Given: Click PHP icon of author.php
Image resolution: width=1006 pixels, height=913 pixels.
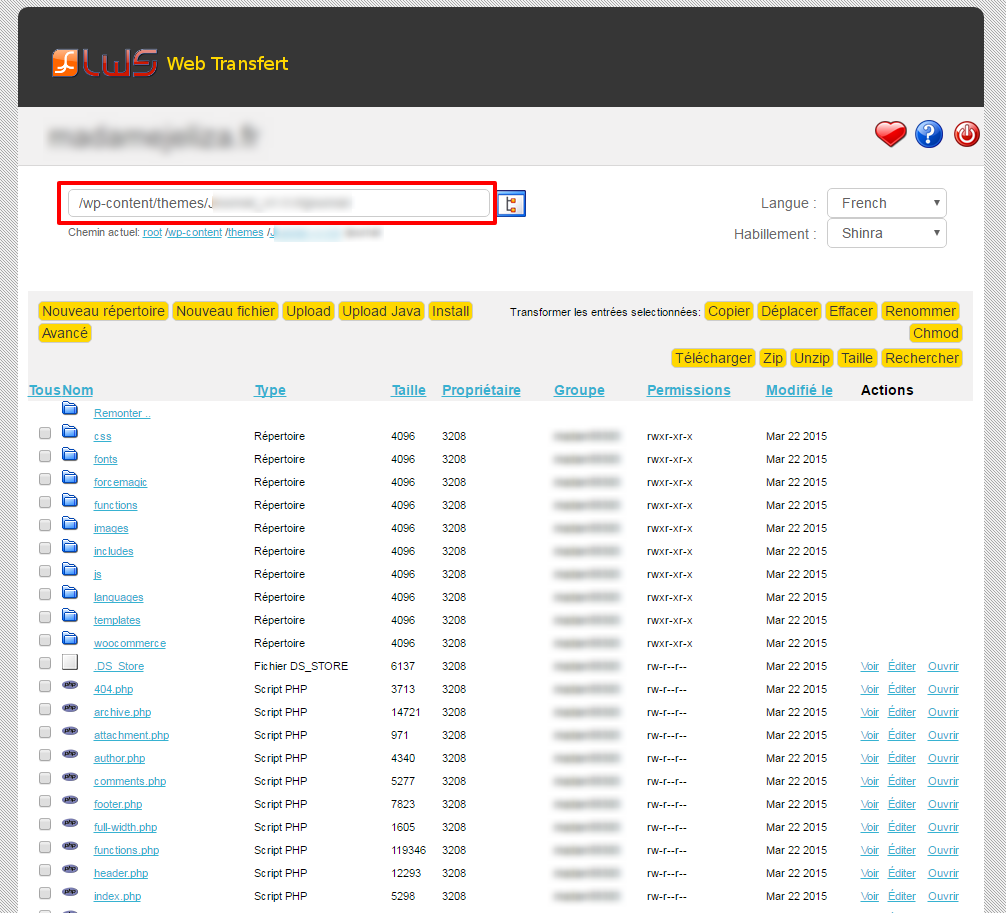Looking at the screenshot, I should [70, 755].
